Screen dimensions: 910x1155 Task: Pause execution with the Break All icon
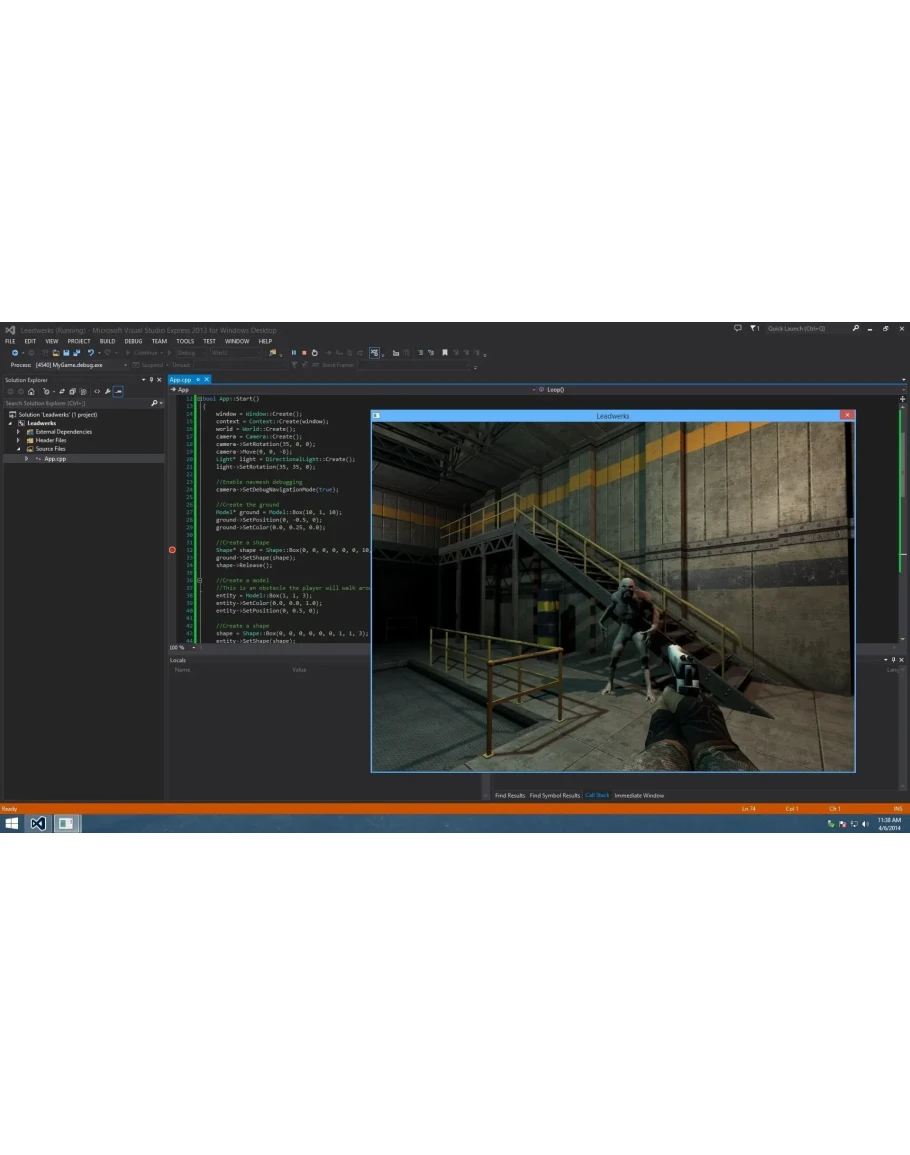[293, 353]
